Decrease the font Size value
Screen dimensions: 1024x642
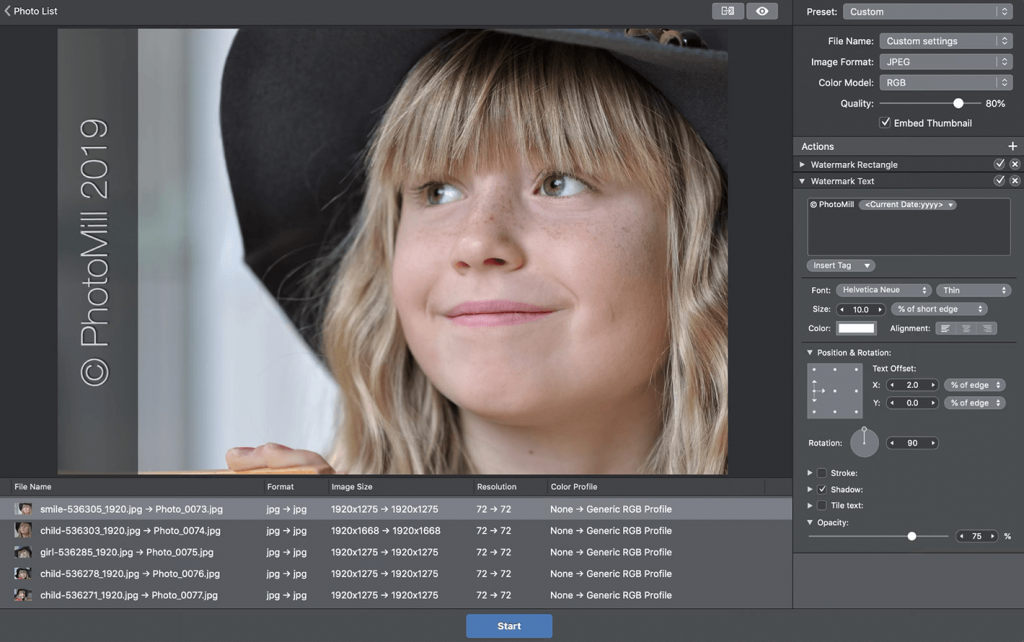click(x=842, y=310)
